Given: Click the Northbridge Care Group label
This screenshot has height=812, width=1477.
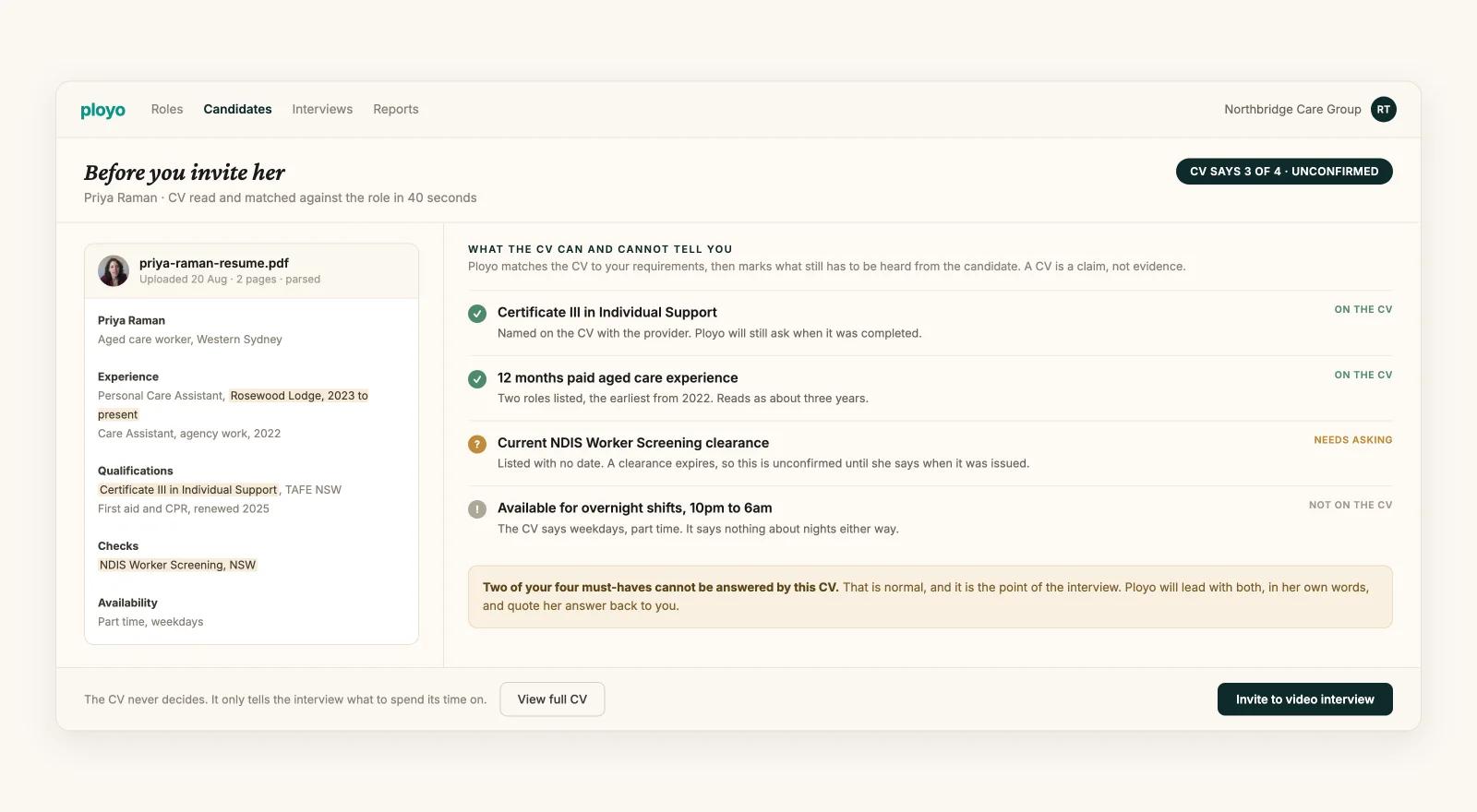Looking at the screenshot, I should pyautogui.click(x=1292, y=109).
